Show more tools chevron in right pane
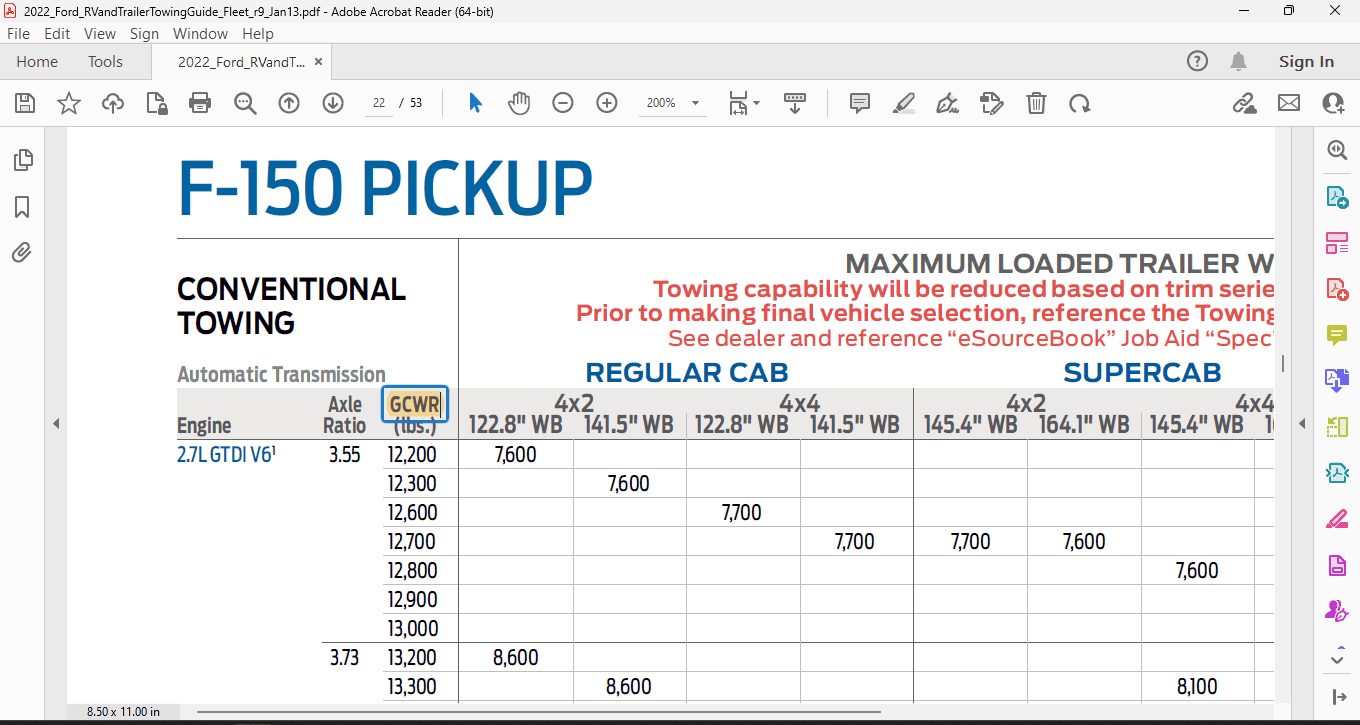The image size is (1360, 725). (1337, 658)
